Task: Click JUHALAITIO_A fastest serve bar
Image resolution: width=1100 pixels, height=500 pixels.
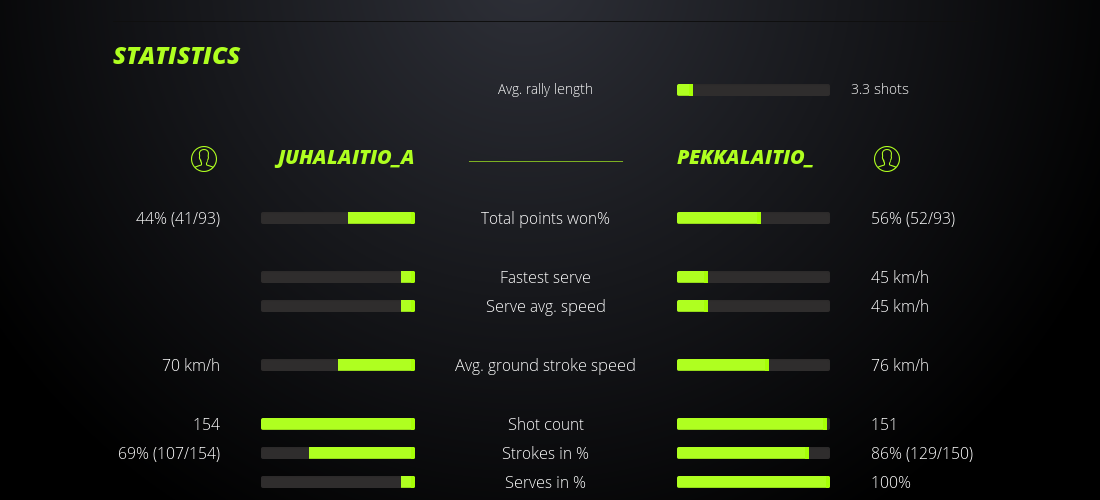Action: (338, 277)
